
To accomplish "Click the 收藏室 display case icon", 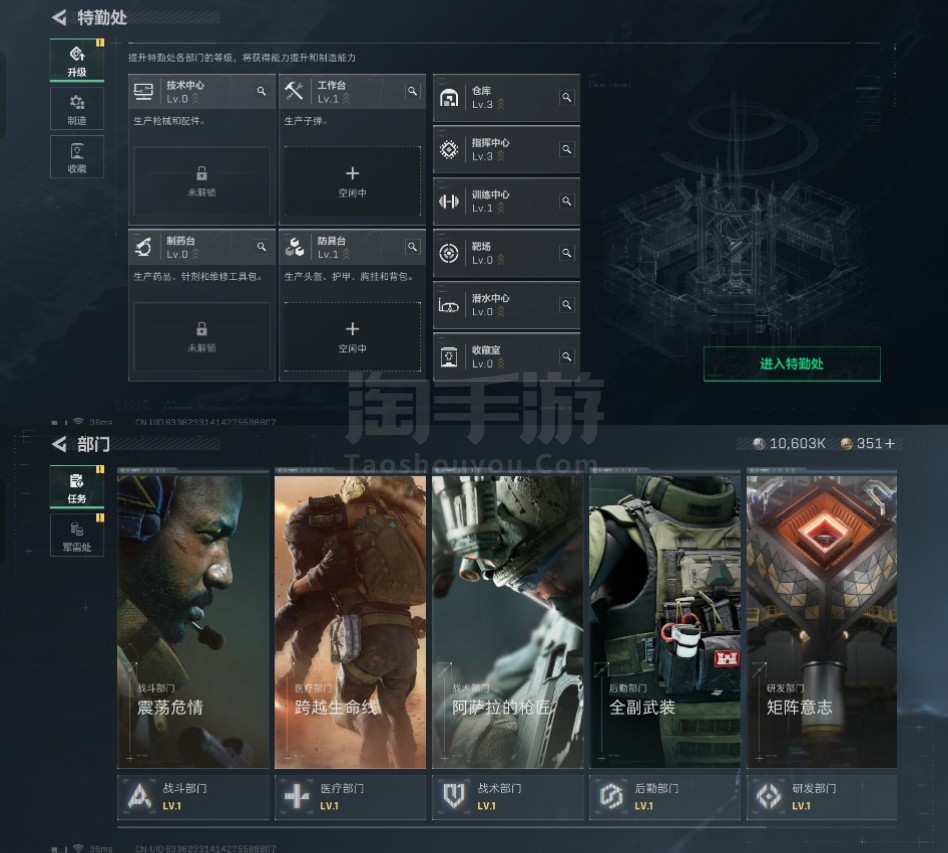I will click(x=449, y=357).
